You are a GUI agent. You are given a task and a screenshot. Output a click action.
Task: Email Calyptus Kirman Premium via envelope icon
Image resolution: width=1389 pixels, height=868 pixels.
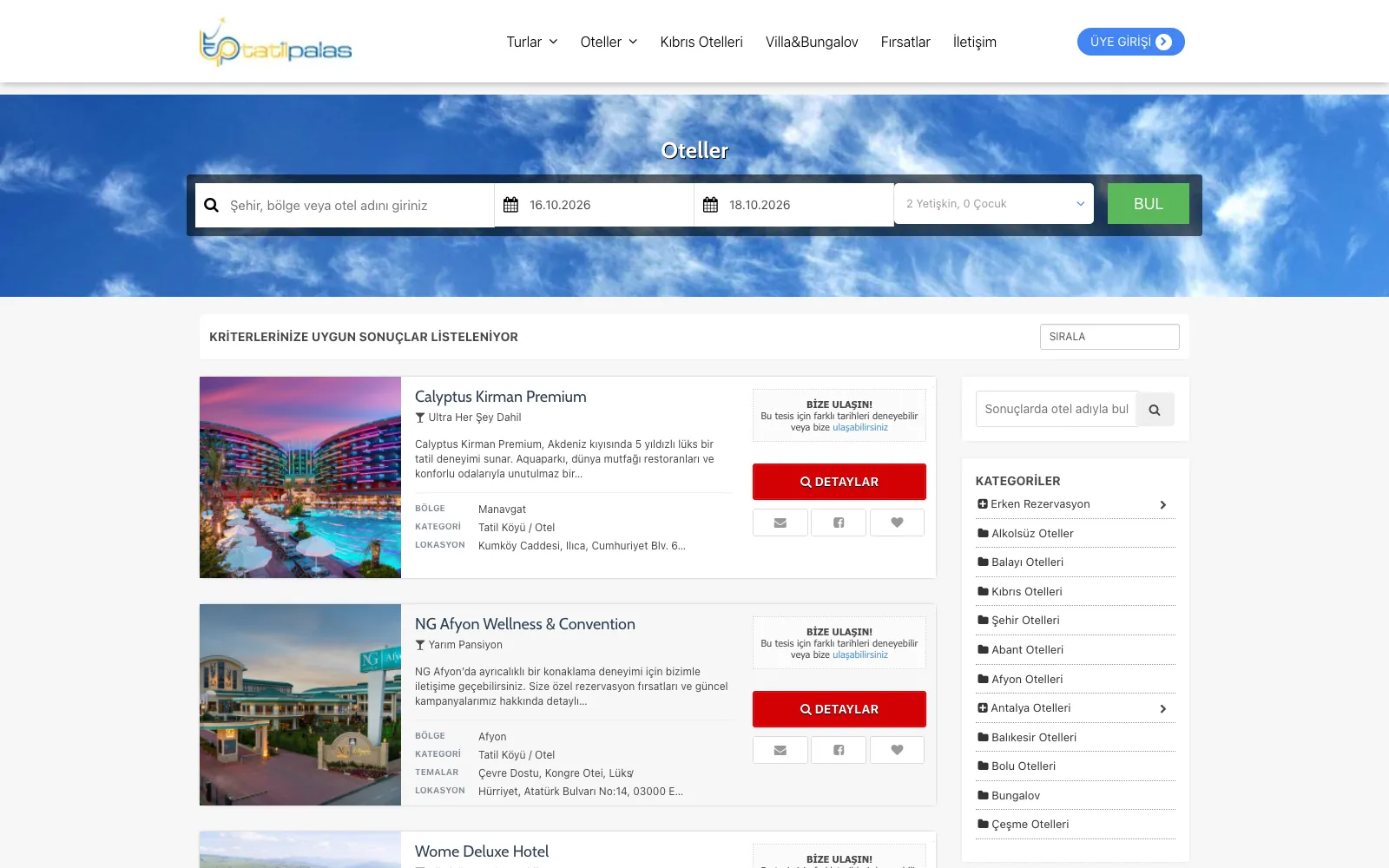(780, 523)
